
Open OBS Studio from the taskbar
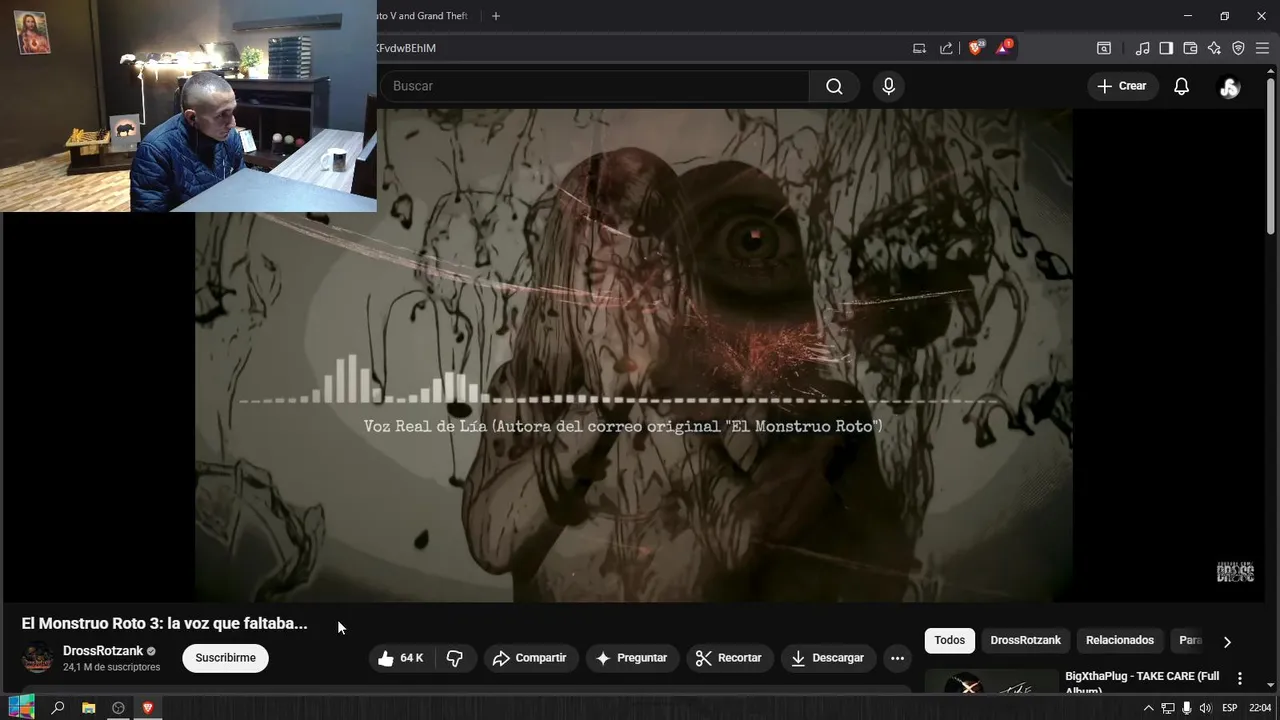click(x=118, y=708)
